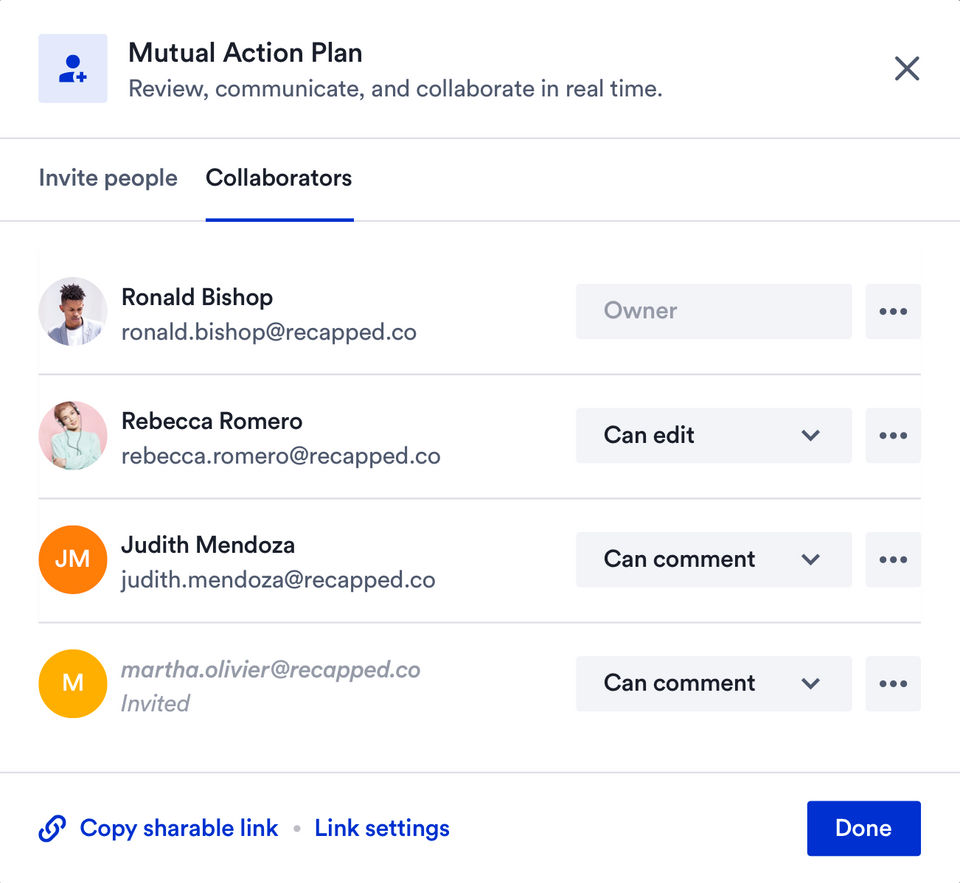This screenshot has width=960, height=883.
Task: Click the disabled Owner role field
Action: [x=713, y=311]
